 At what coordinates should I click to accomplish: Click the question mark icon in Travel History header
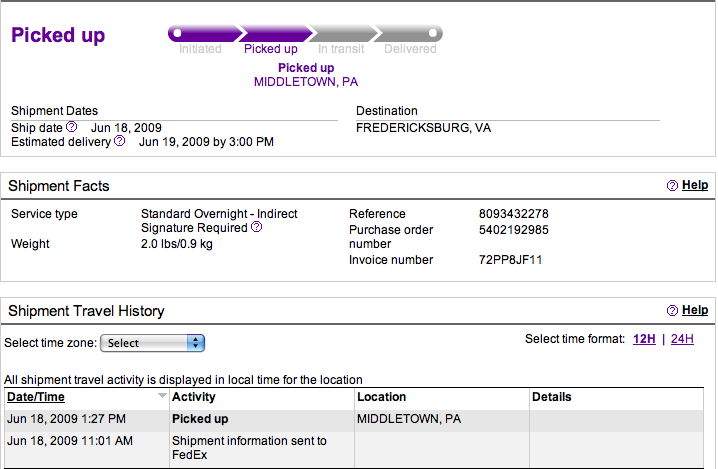pyautogui.click(x=672, y=311)
